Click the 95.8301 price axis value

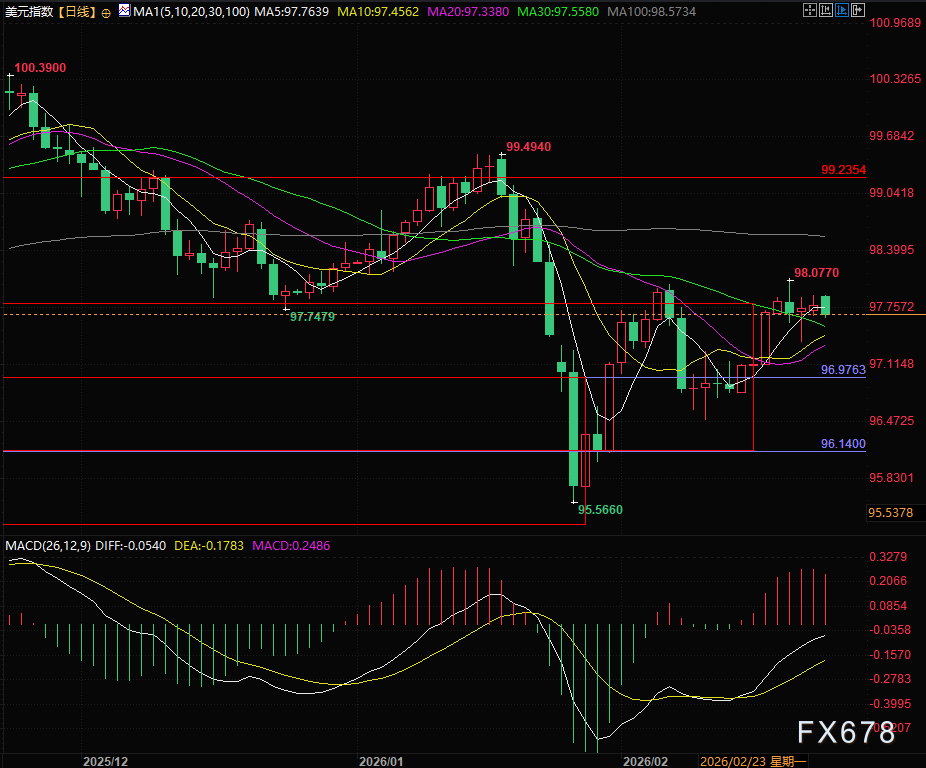point(892,477)
